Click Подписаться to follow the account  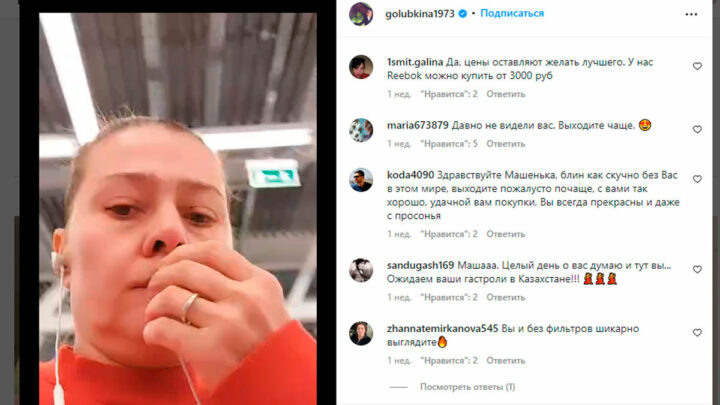click(x=512, y=13)
